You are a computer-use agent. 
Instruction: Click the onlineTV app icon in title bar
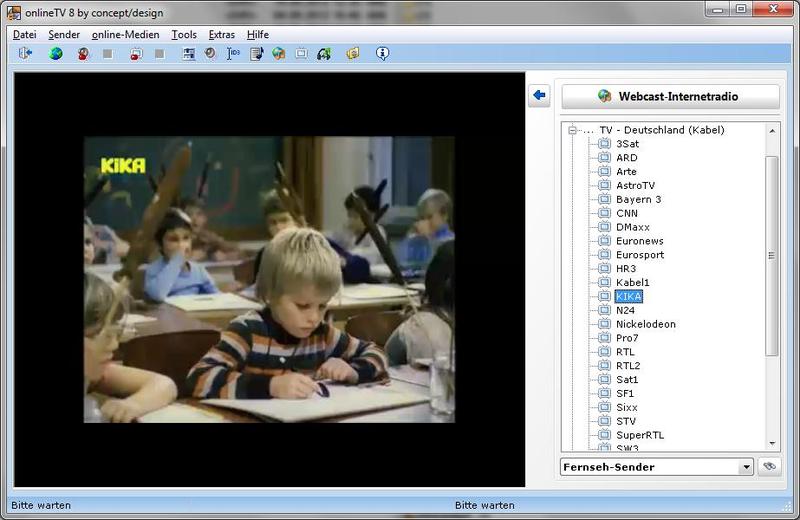(14, 13)
